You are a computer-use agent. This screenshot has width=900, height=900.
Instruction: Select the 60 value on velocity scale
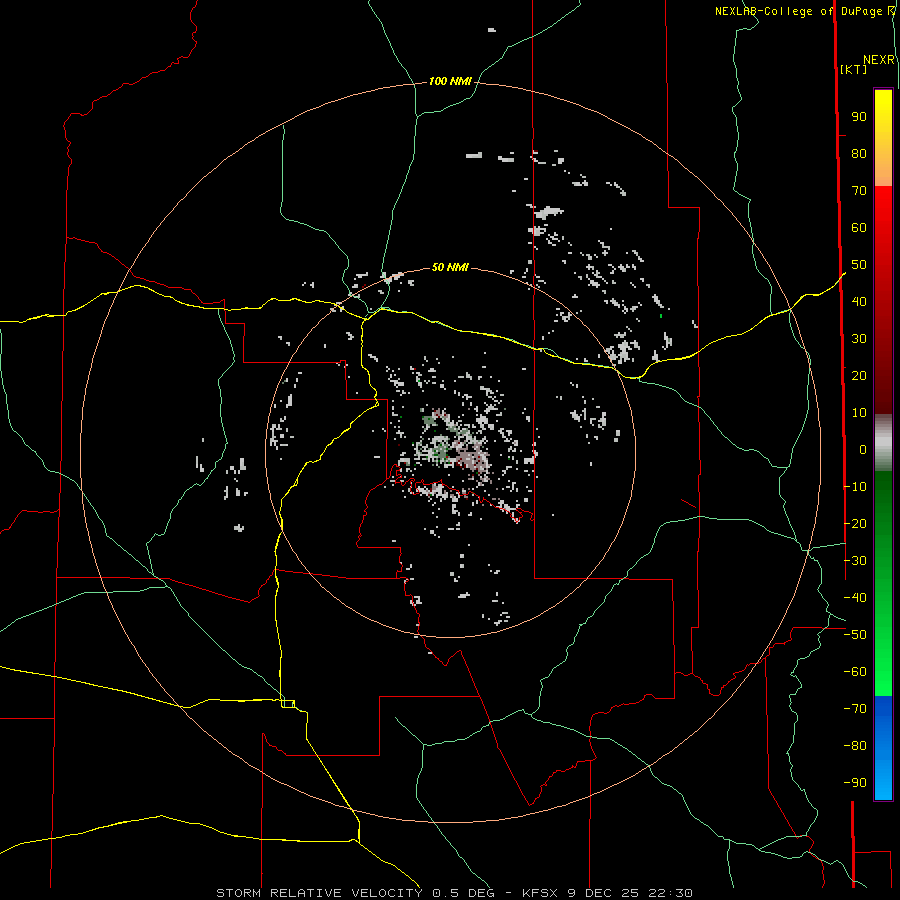click(859, 228)
